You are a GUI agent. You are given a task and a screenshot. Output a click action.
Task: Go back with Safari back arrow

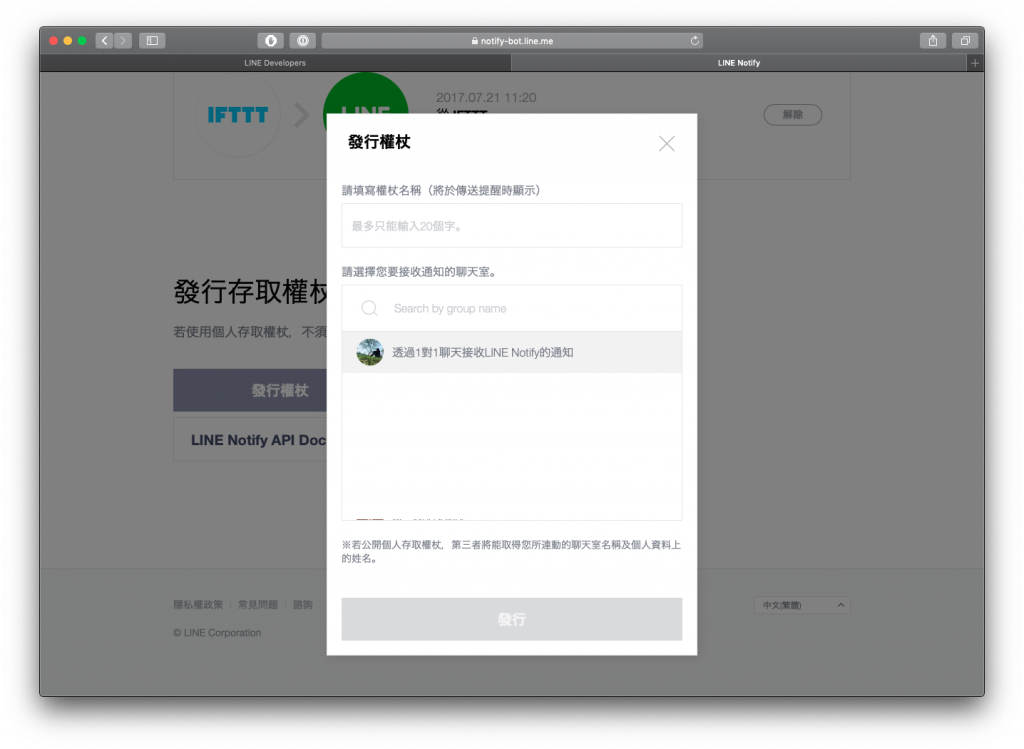[x=104, y=40]
